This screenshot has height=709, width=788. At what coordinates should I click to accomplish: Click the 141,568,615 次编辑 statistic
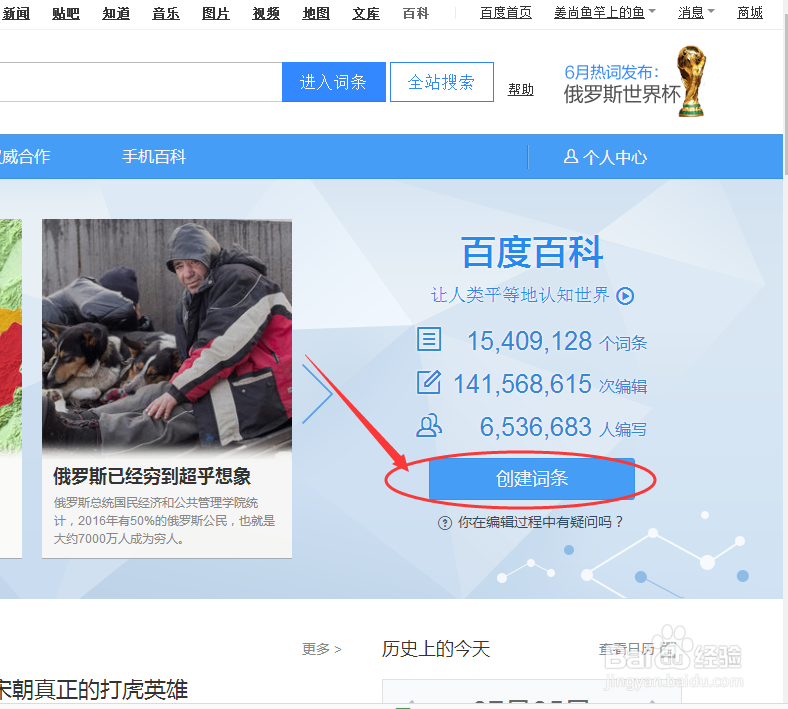coord(550,384)
